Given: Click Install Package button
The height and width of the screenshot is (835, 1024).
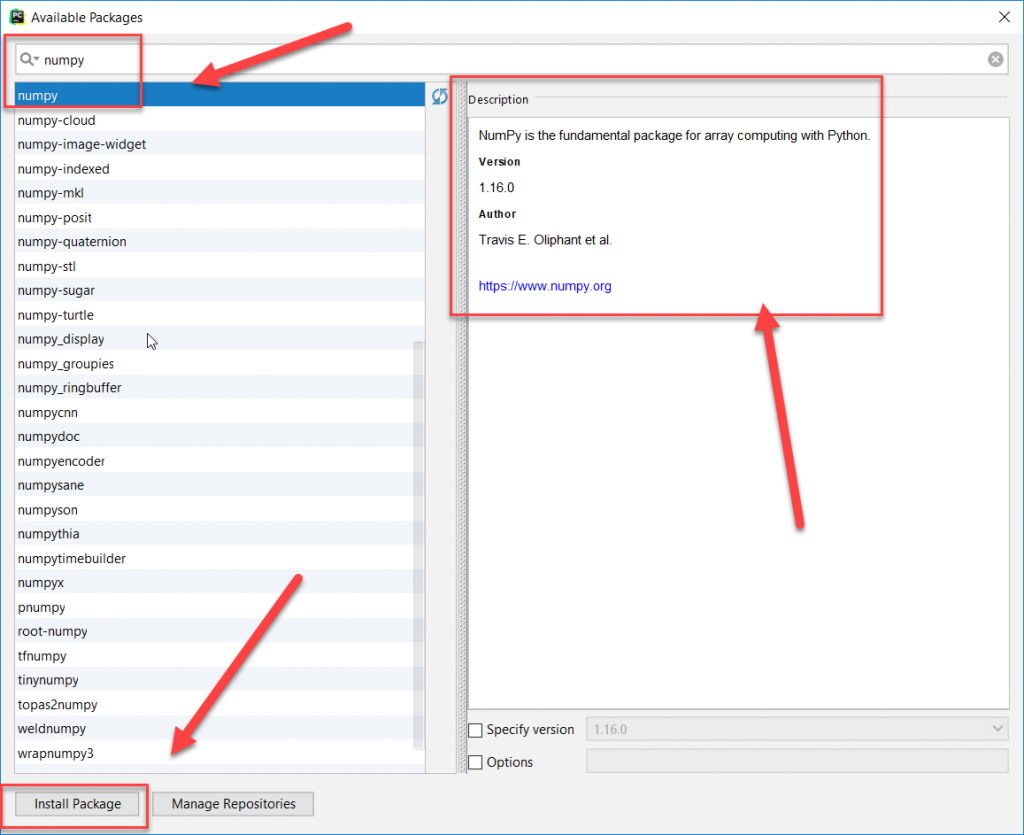Looking at the screenshot, I should pyautogui.click(x=77, y=804).
